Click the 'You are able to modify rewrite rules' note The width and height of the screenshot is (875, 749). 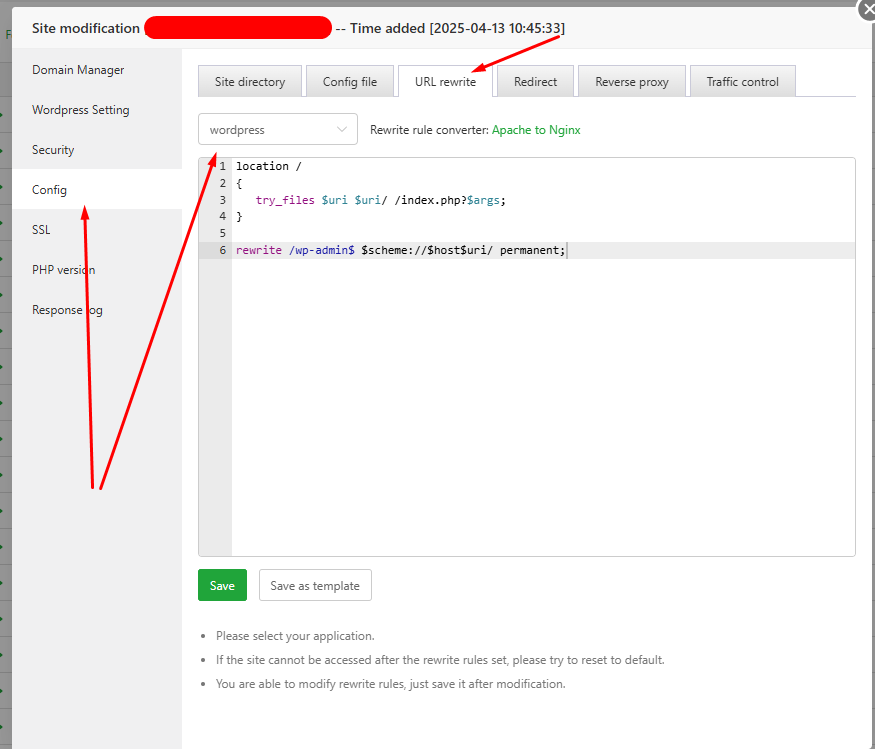(391, 684)
